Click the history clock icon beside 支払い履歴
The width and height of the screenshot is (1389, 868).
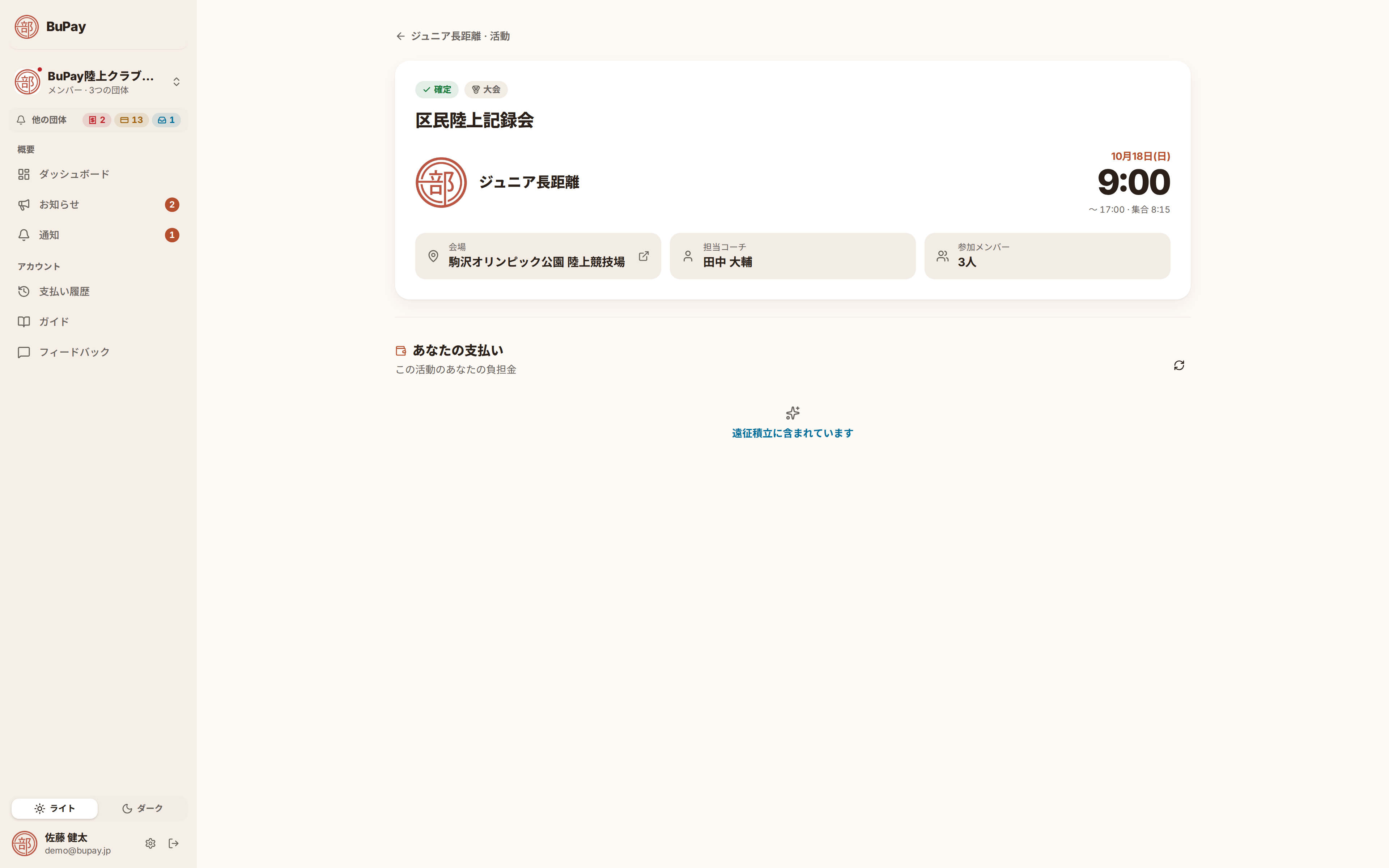click(x=24, y=291)
